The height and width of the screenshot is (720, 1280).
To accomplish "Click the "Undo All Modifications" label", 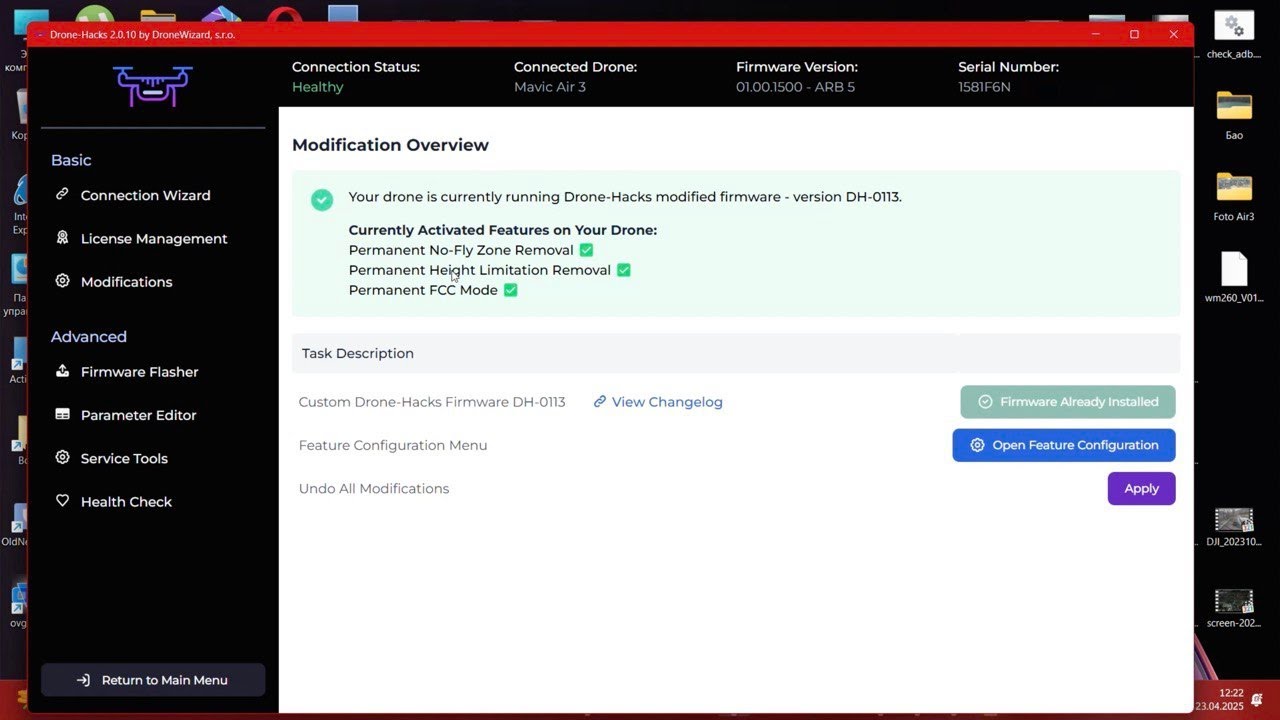I will [x=374, y=489].
